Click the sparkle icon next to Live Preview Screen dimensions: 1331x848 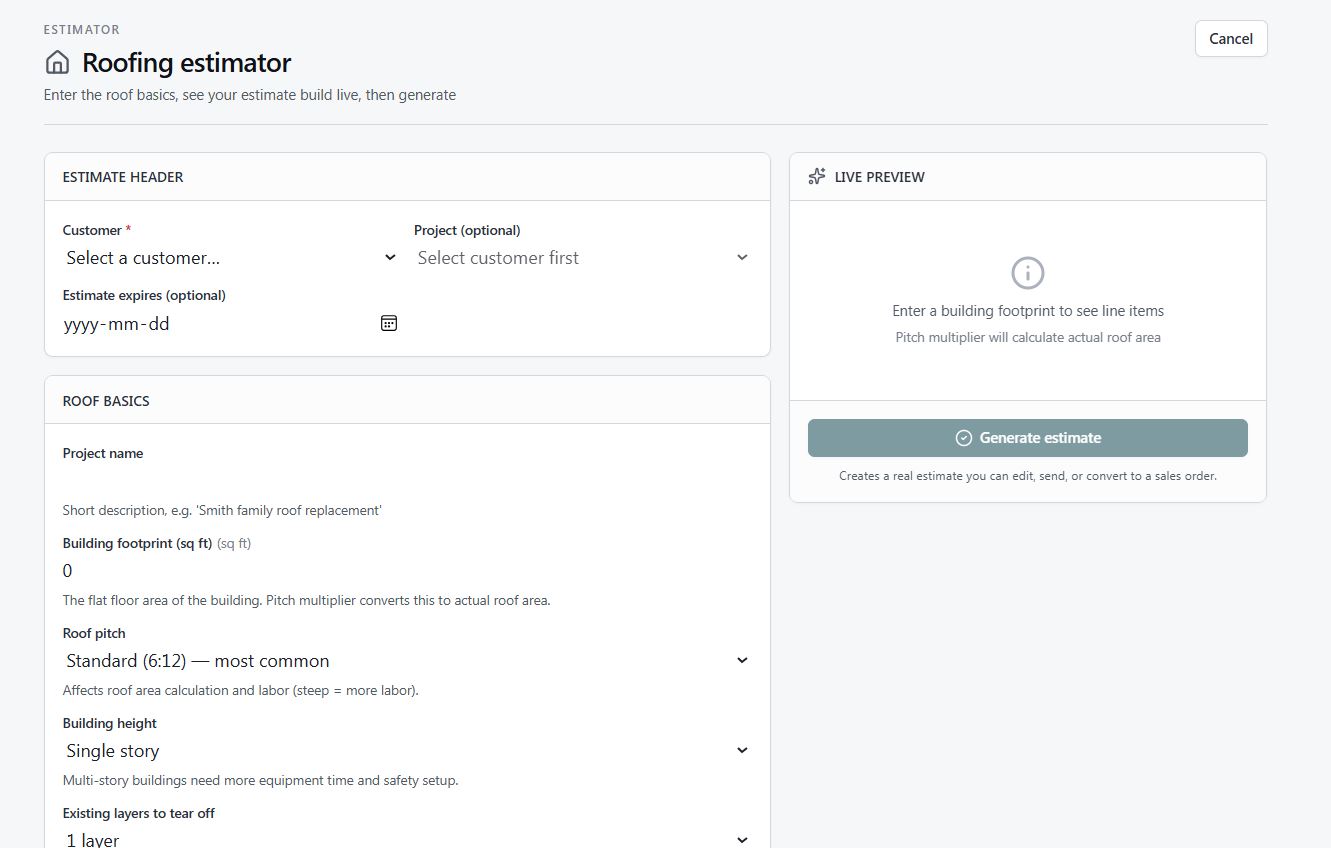[817, 177]
